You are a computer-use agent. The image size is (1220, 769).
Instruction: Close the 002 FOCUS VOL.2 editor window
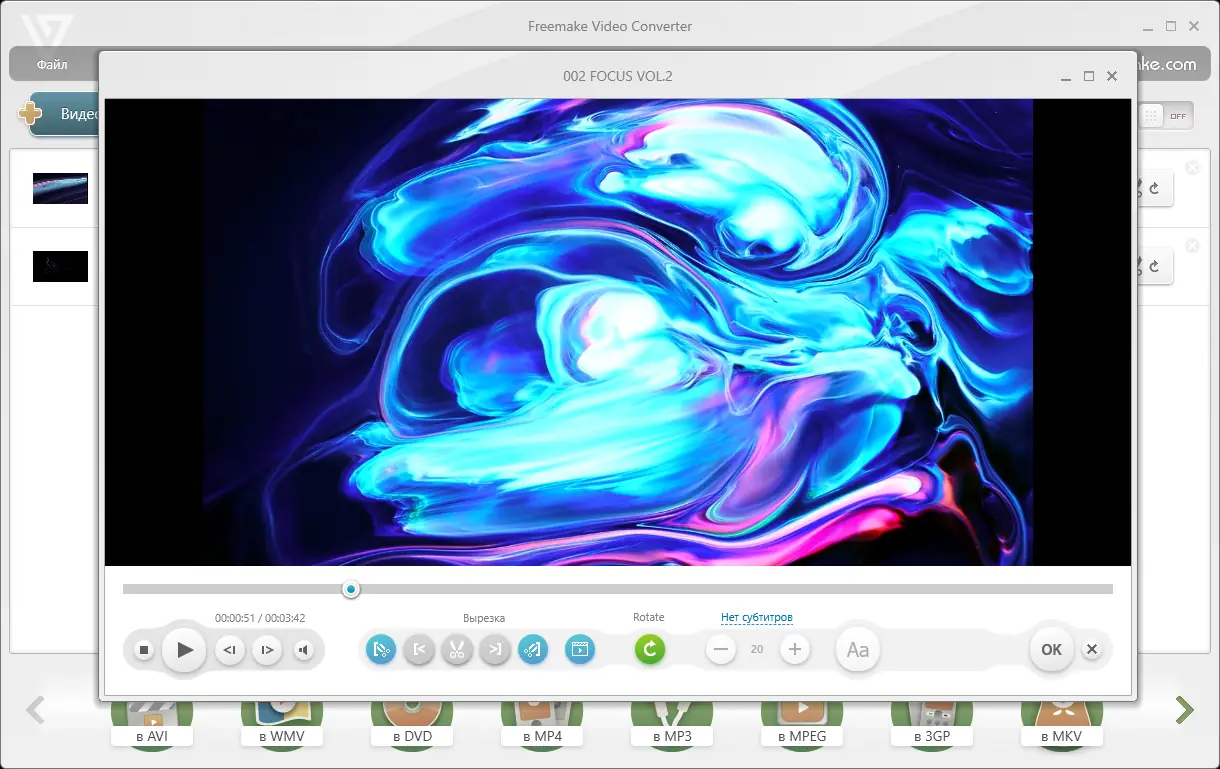point(1112,76)
